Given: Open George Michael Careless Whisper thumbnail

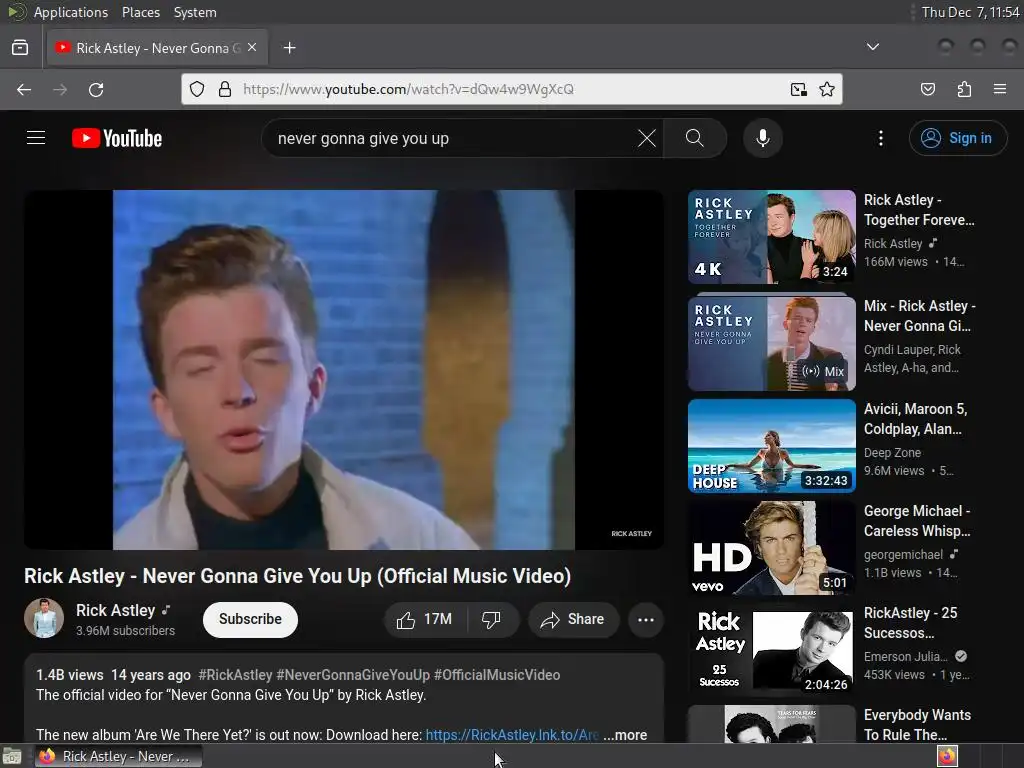Looking at the screenshot, I should [x=771, y=548].
